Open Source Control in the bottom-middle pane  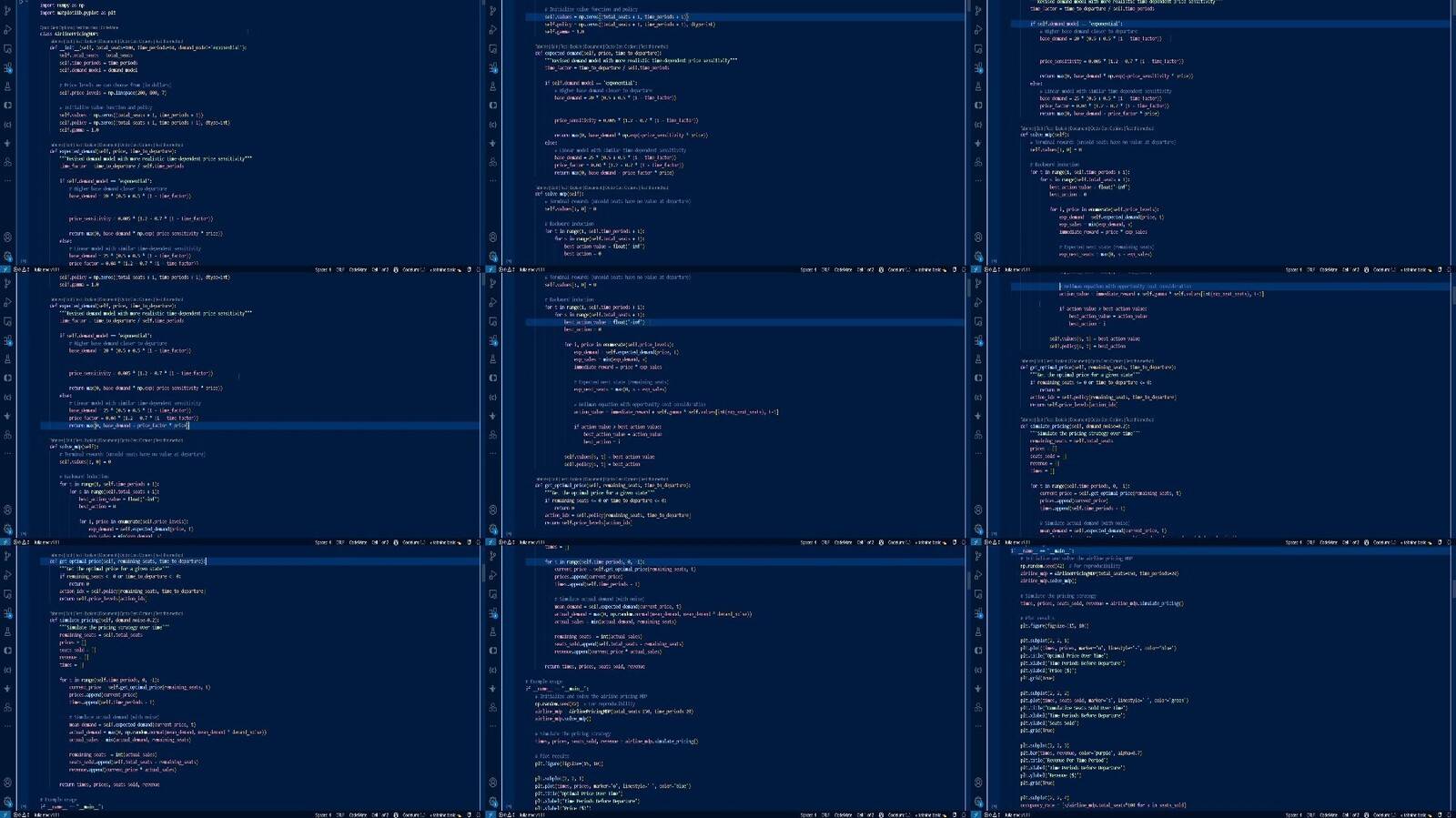pyautogui.click(x=492, y=557)
